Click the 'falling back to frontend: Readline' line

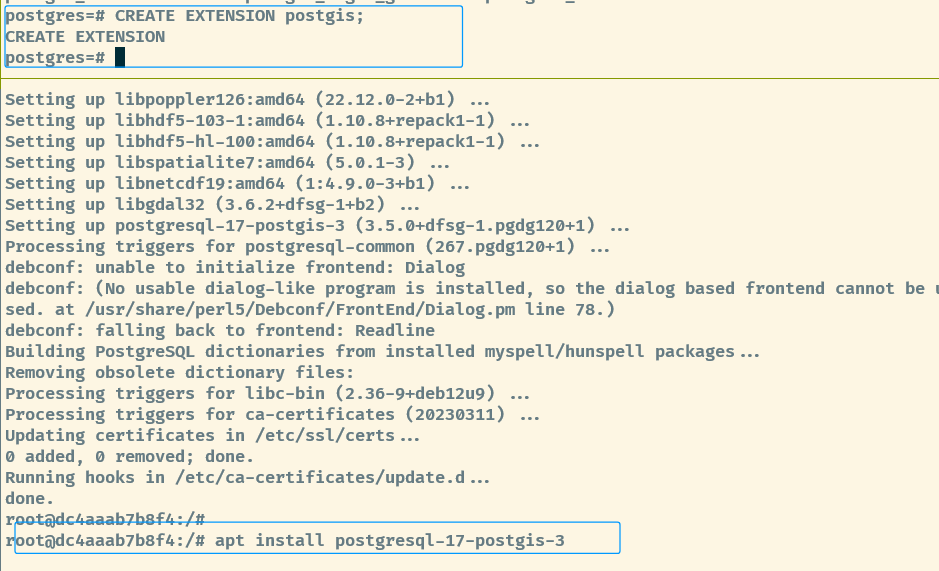pyautogui.click(x=220, y=331)
